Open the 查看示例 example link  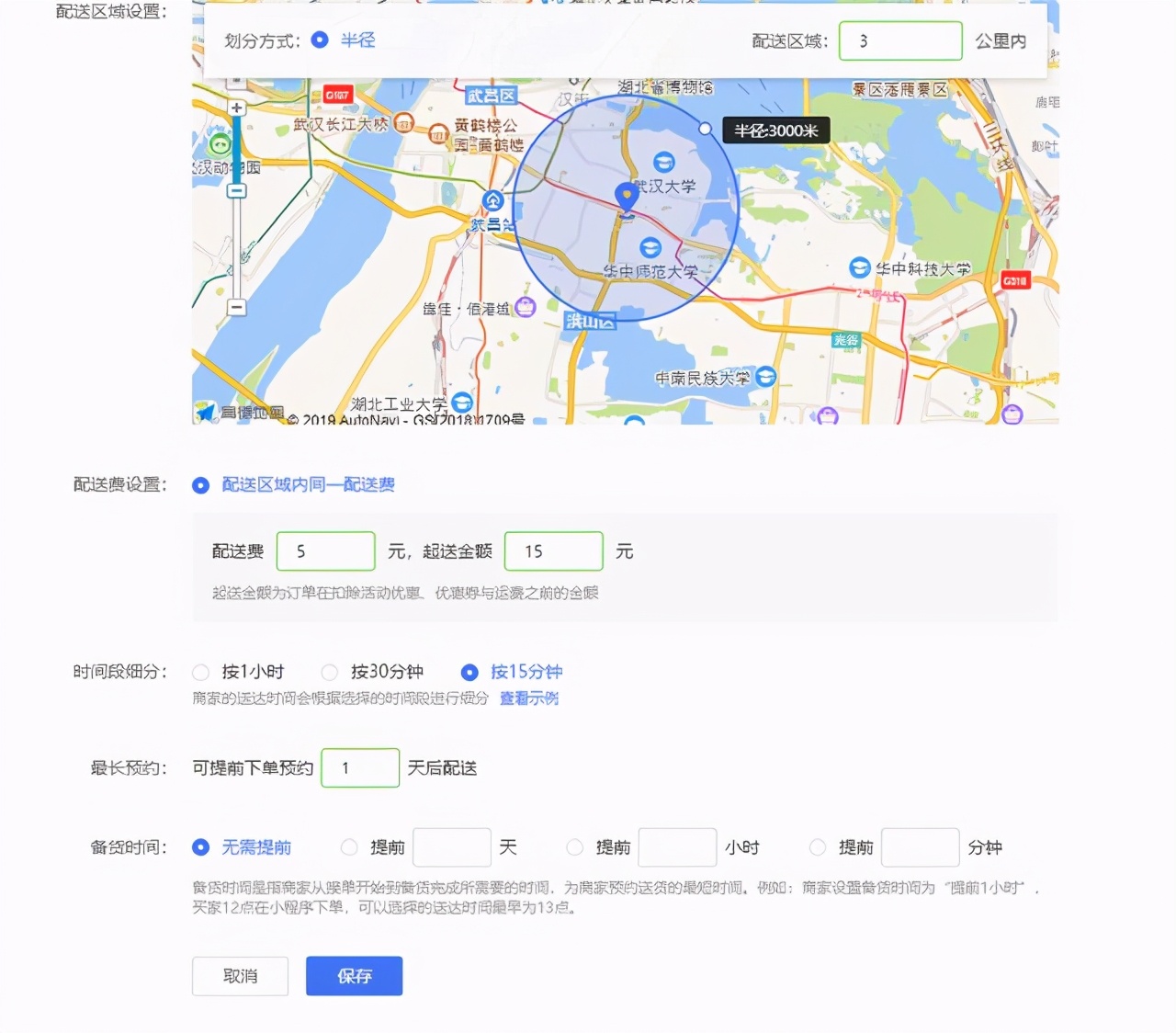pyautogui.click(x=528, y=698)
